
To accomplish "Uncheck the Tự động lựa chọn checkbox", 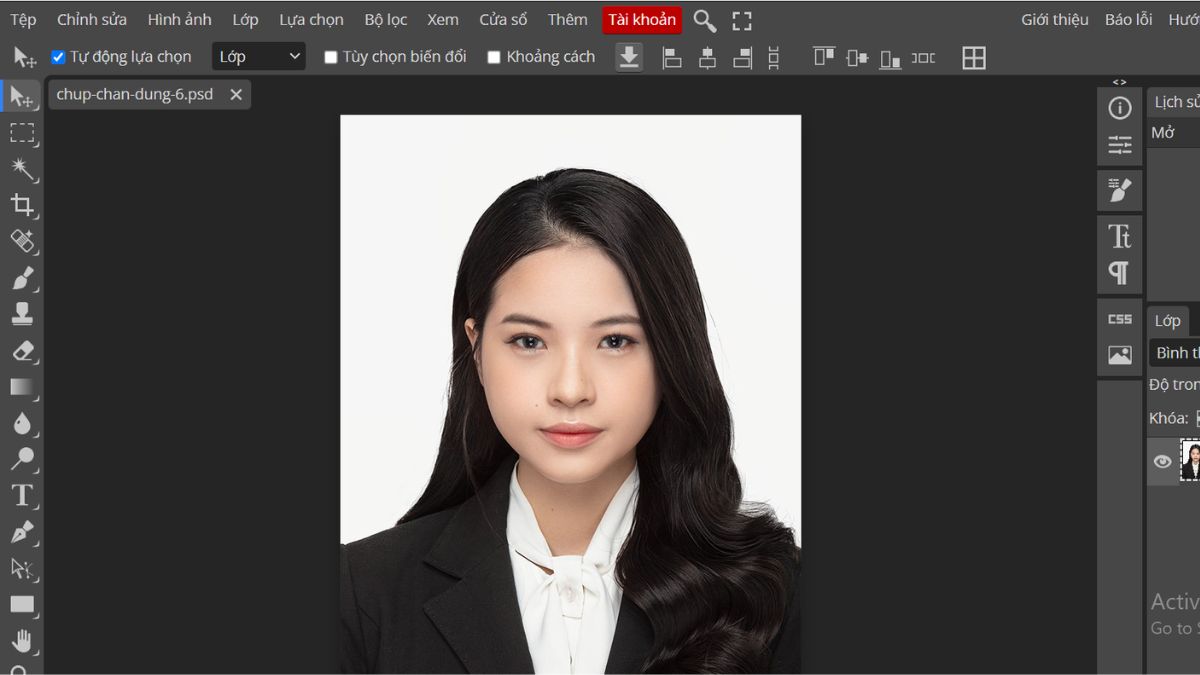I will click(57, 57).
